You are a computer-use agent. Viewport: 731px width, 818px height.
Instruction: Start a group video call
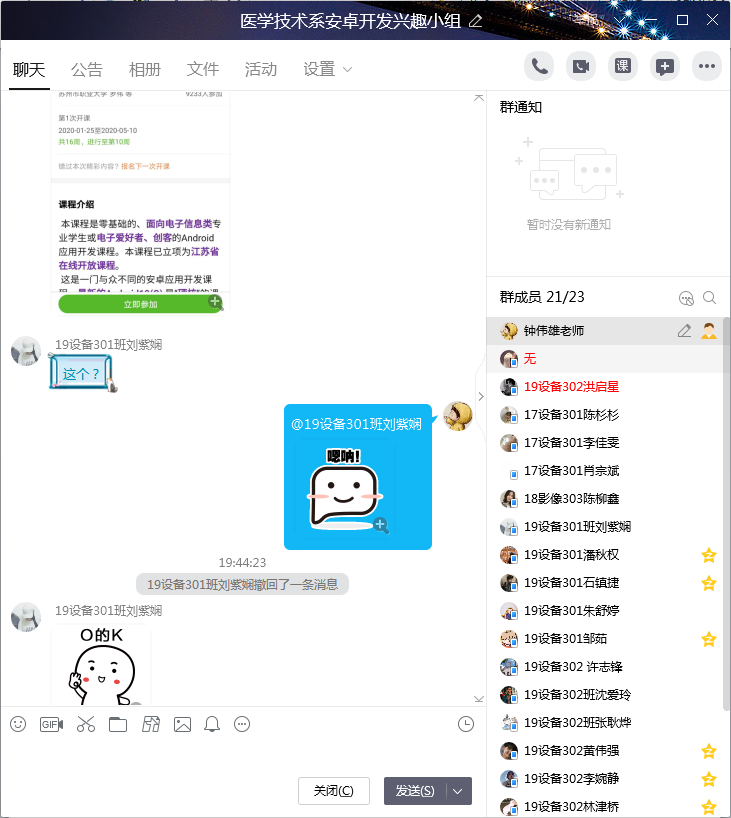coord(581,67)
